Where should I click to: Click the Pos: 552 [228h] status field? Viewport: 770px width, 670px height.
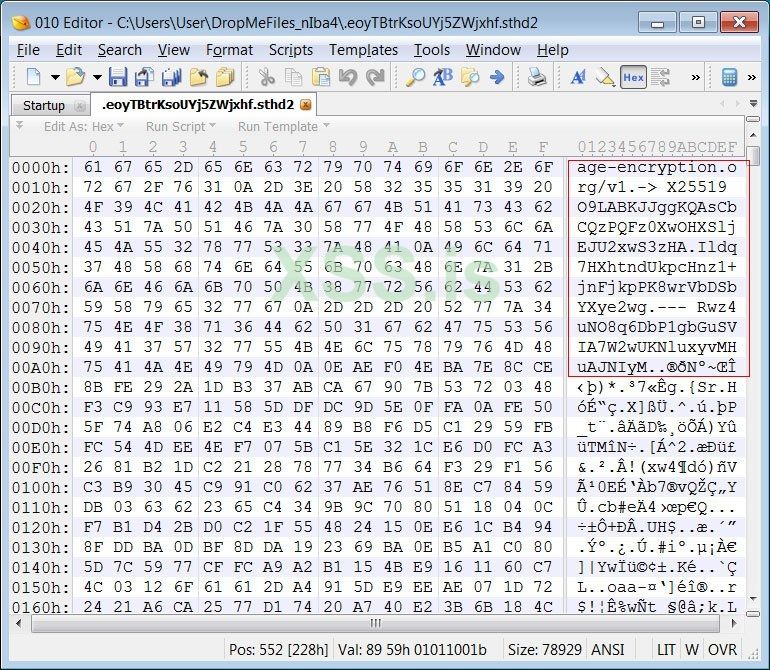[278, 650]
